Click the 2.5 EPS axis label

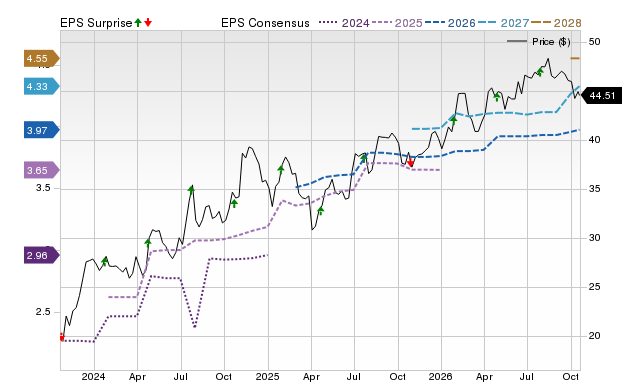click(x=43, y=312)
